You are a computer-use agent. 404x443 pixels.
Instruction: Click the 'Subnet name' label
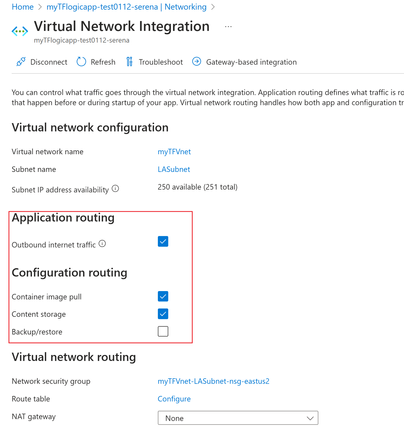[34, 169]
